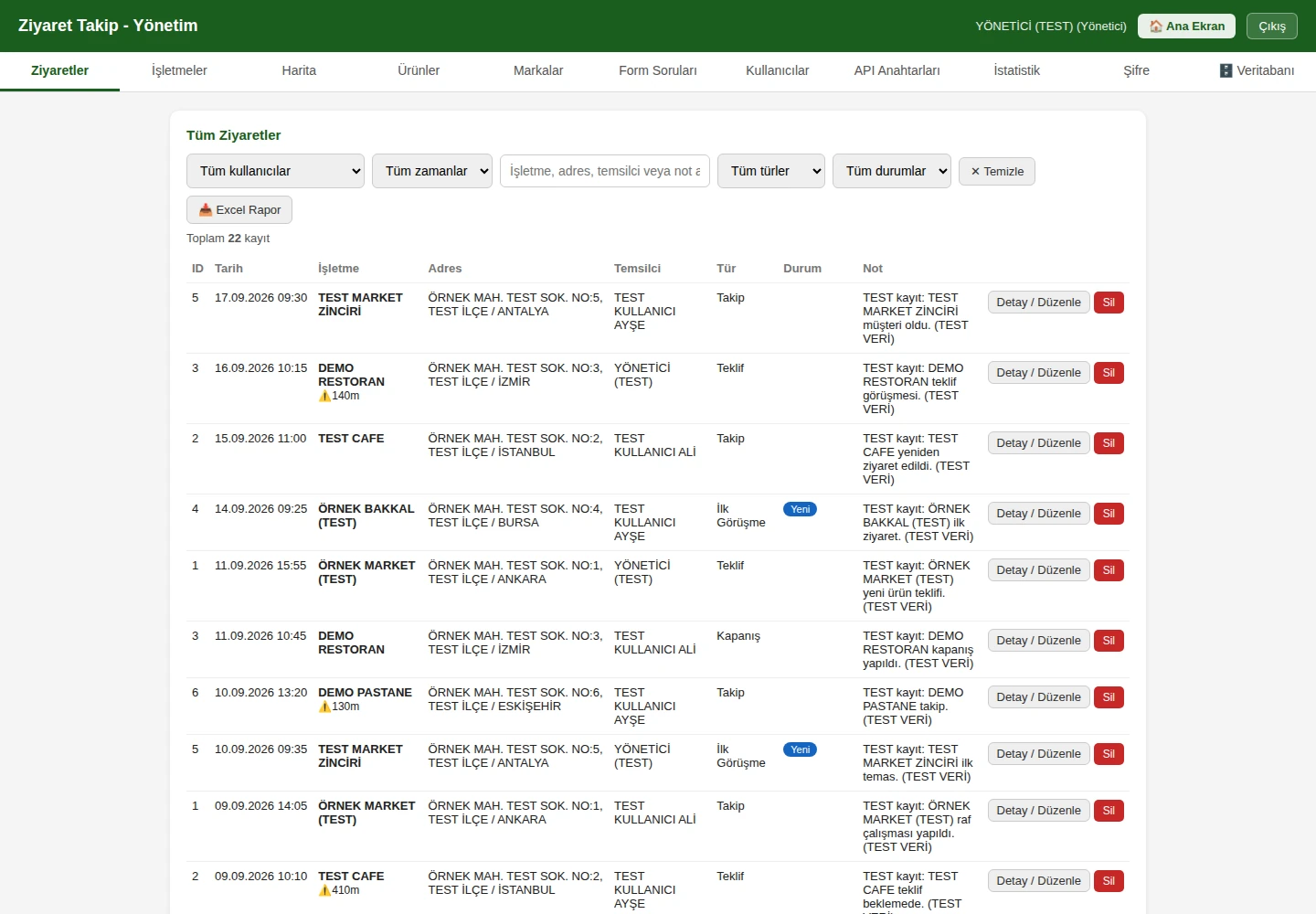The image size is (1316, 914).
Task: Select the Ziyaretler tab
Action: tap(59, 70)
